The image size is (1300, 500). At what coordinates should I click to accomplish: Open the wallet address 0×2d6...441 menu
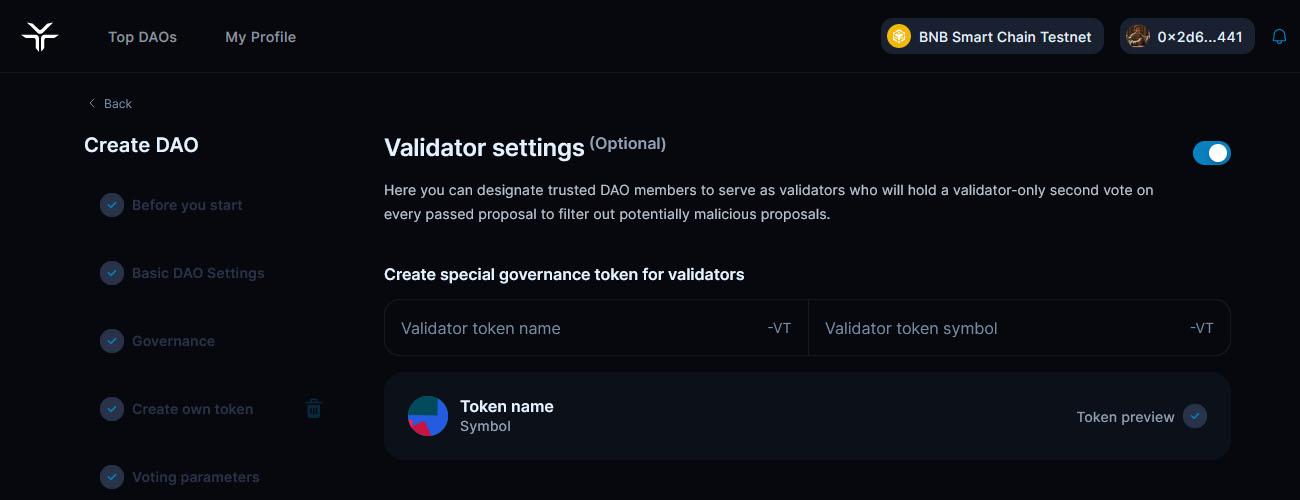click(x=1199, y=37)
